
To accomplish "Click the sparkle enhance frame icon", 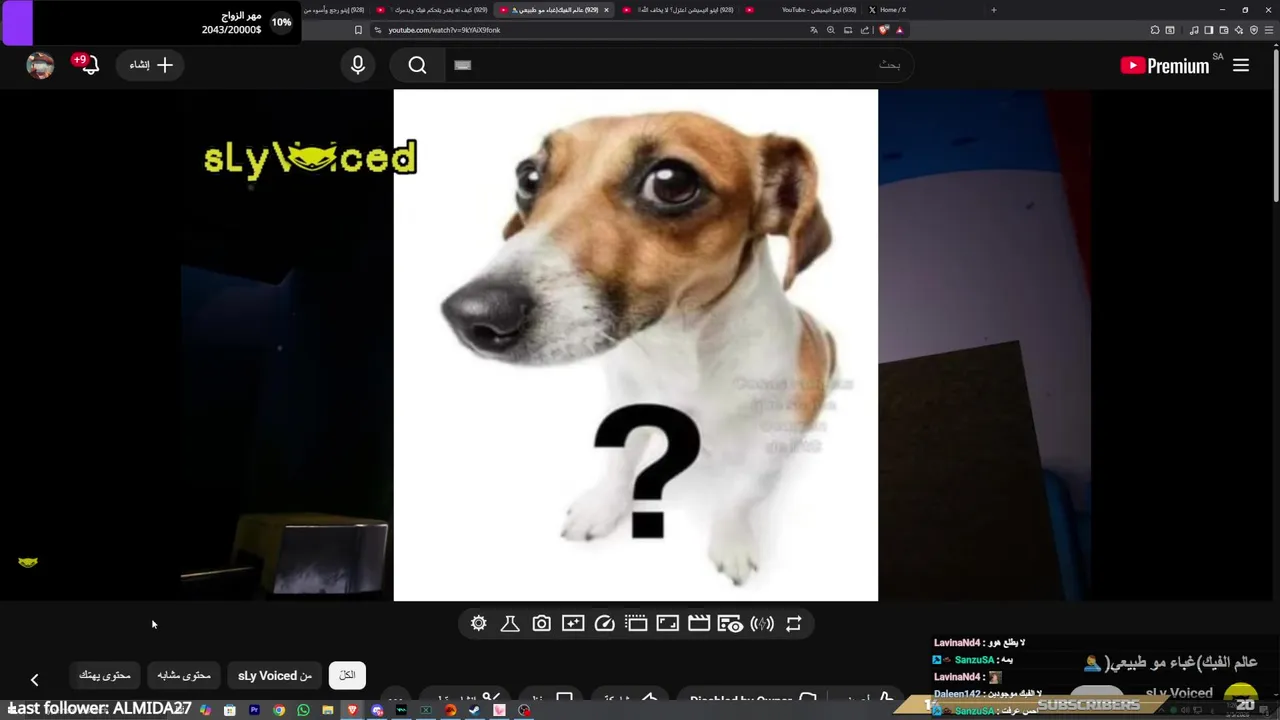I will (x=573, y=624).
